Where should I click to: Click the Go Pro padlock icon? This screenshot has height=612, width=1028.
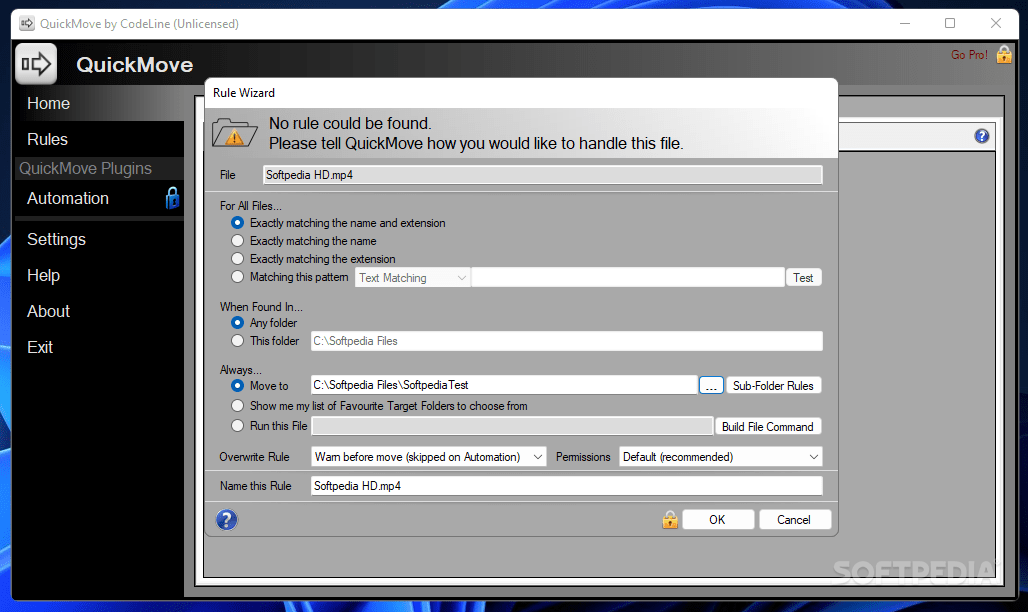coord(1004,54)
